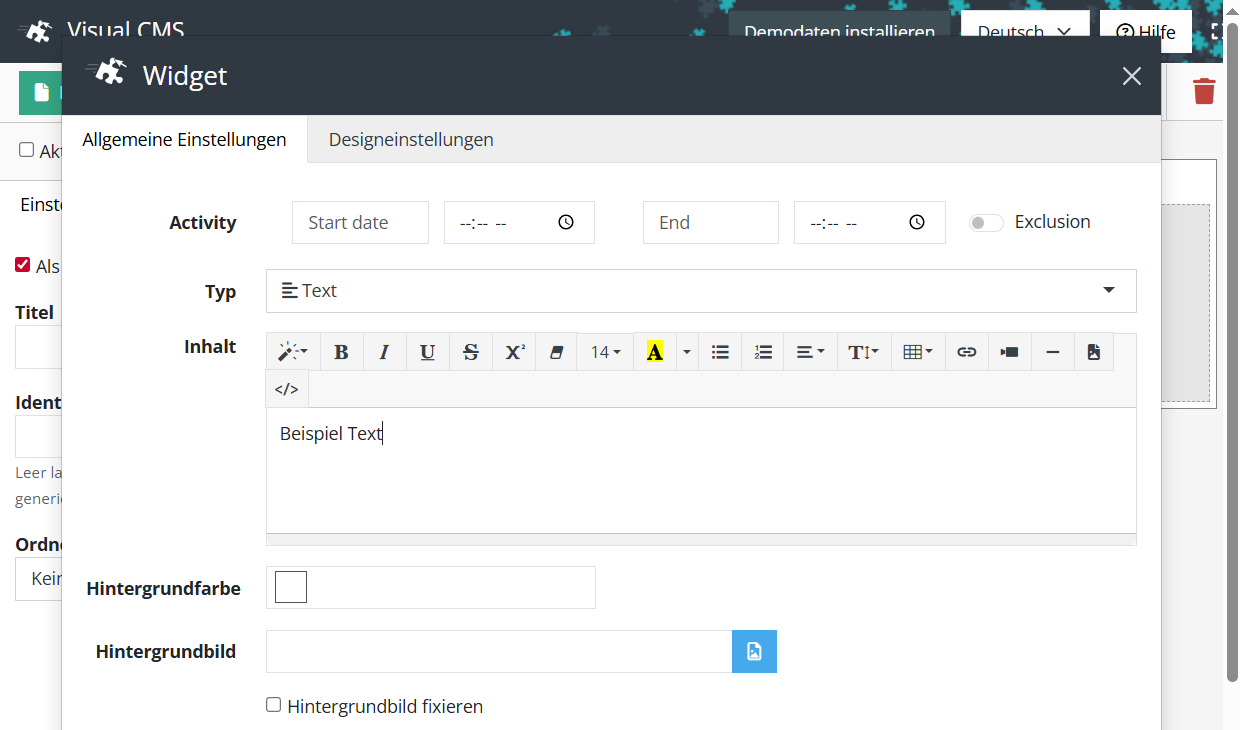Click the eraser remove-format icon
The width and height of the screenshot is (1240, 730).
(557, 352)
